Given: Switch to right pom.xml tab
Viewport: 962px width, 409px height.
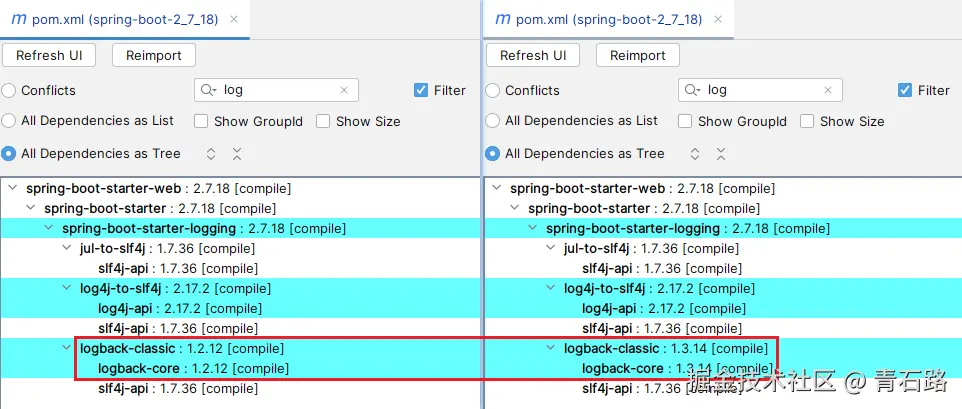Looking at the screenshot, I should (609, 20).
